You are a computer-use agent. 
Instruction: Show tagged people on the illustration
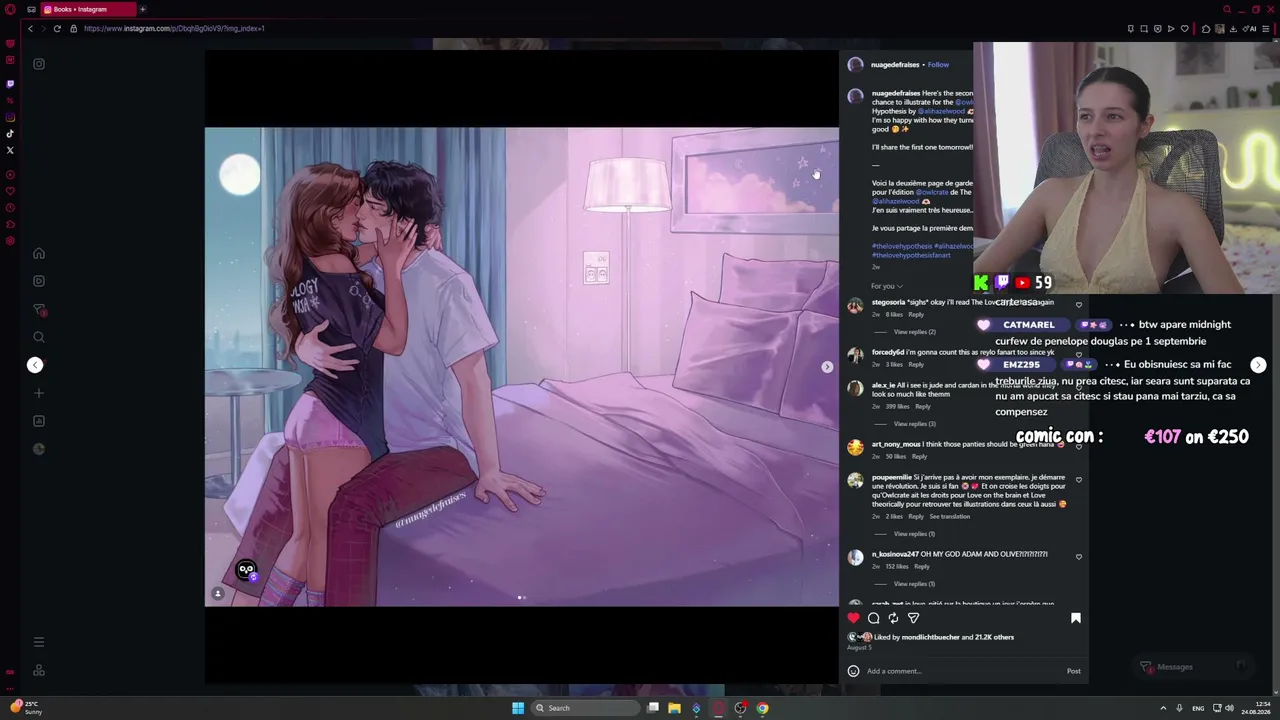point(218,594)
